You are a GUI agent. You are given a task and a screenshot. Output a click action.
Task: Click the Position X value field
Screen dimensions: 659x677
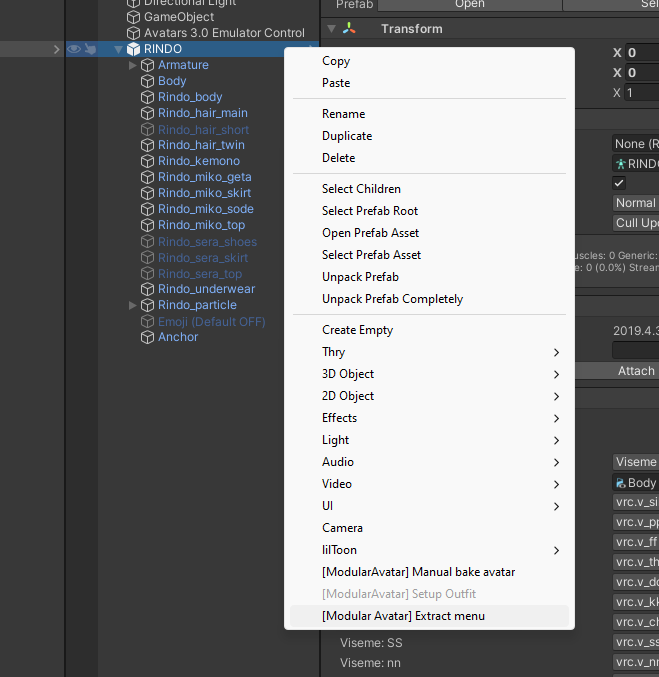[x=641, y=53]
